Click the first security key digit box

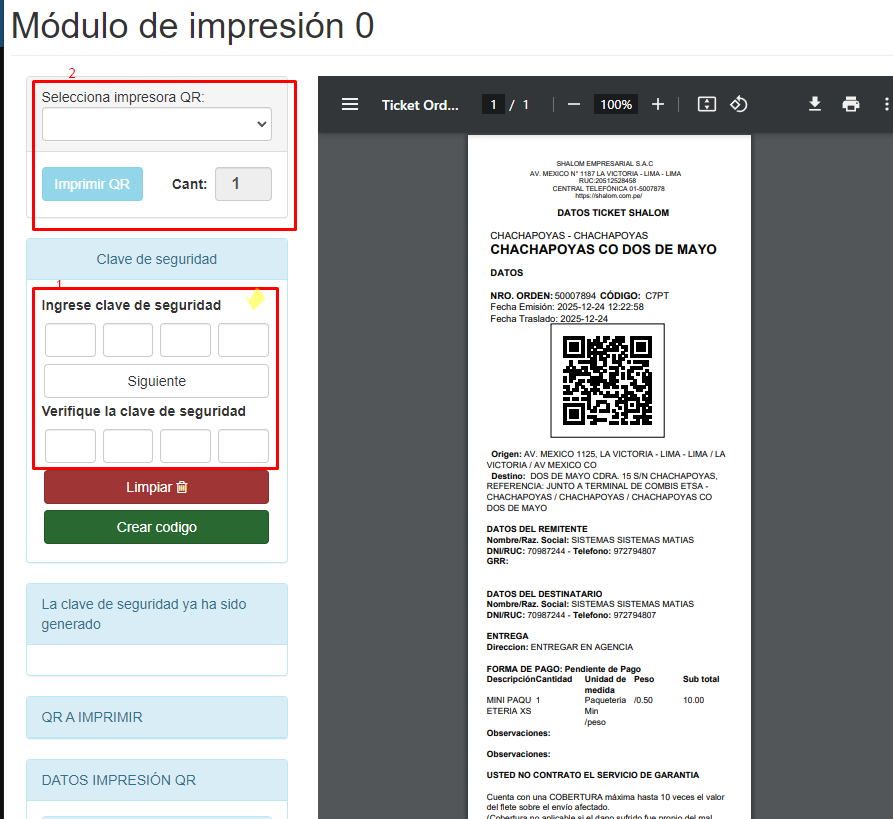click(x=70, y=340)
